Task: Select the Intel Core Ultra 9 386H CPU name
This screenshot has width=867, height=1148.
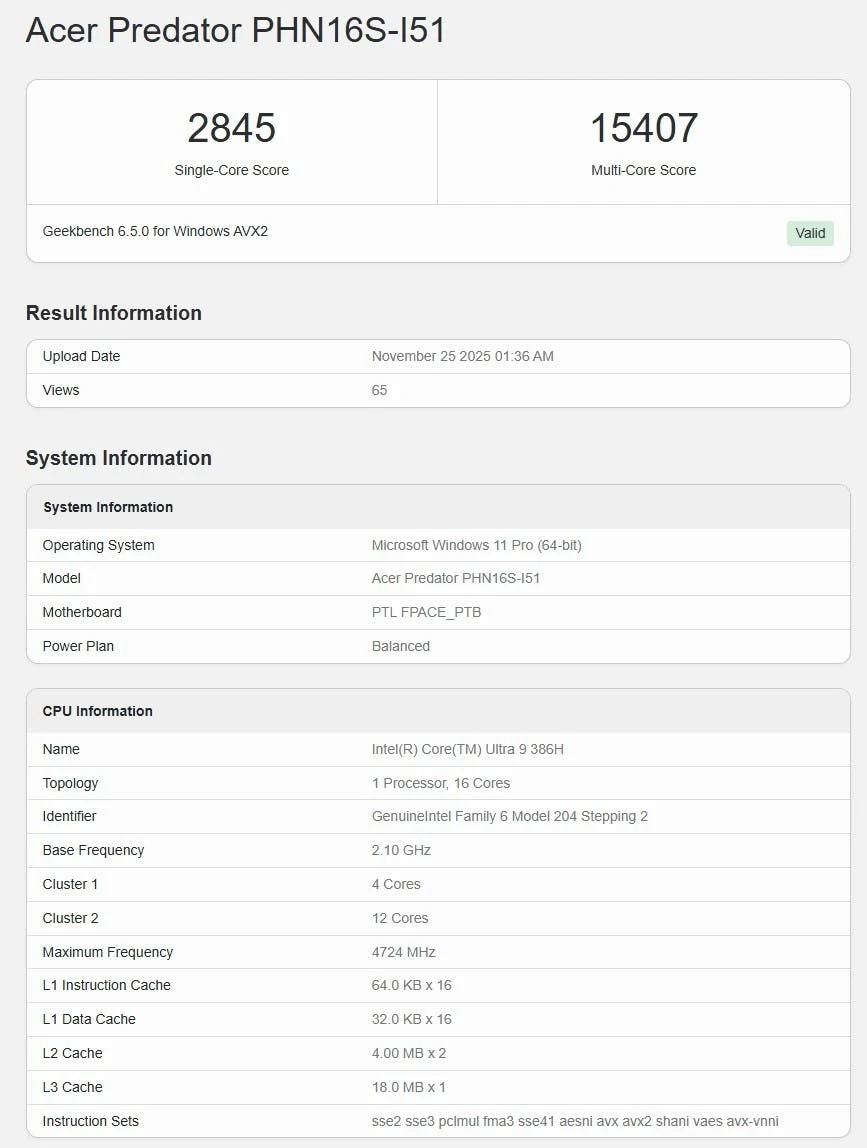Action: 467,749
